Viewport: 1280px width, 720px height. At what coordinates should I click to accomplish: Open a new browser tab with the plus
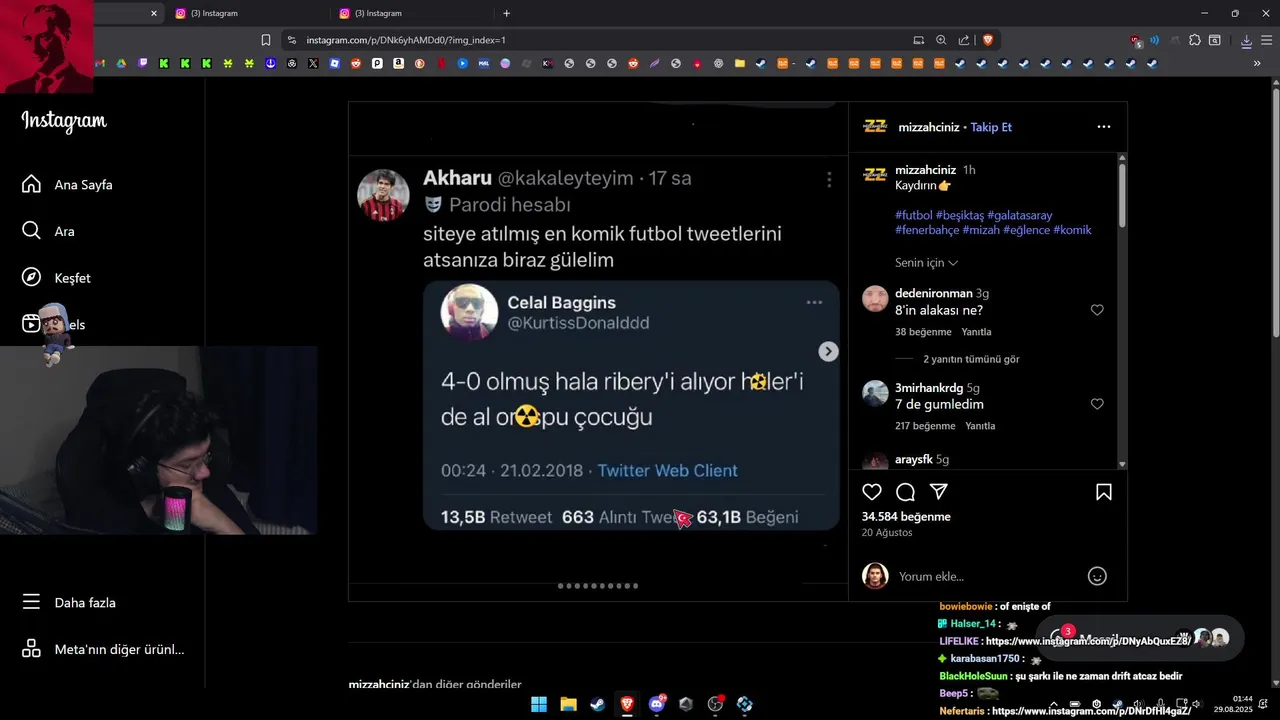(x=507, y=13)
